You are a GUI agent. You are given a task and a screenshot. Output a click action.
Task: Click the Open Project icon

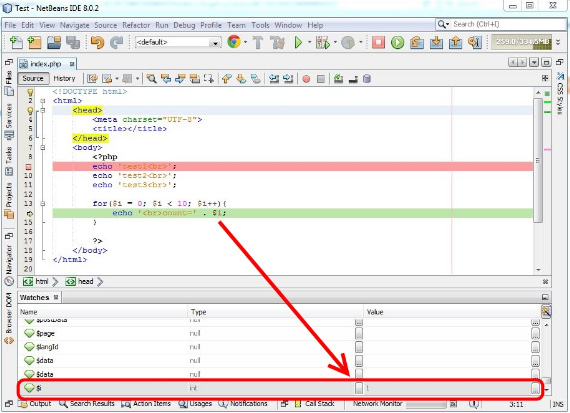[54, 43]
